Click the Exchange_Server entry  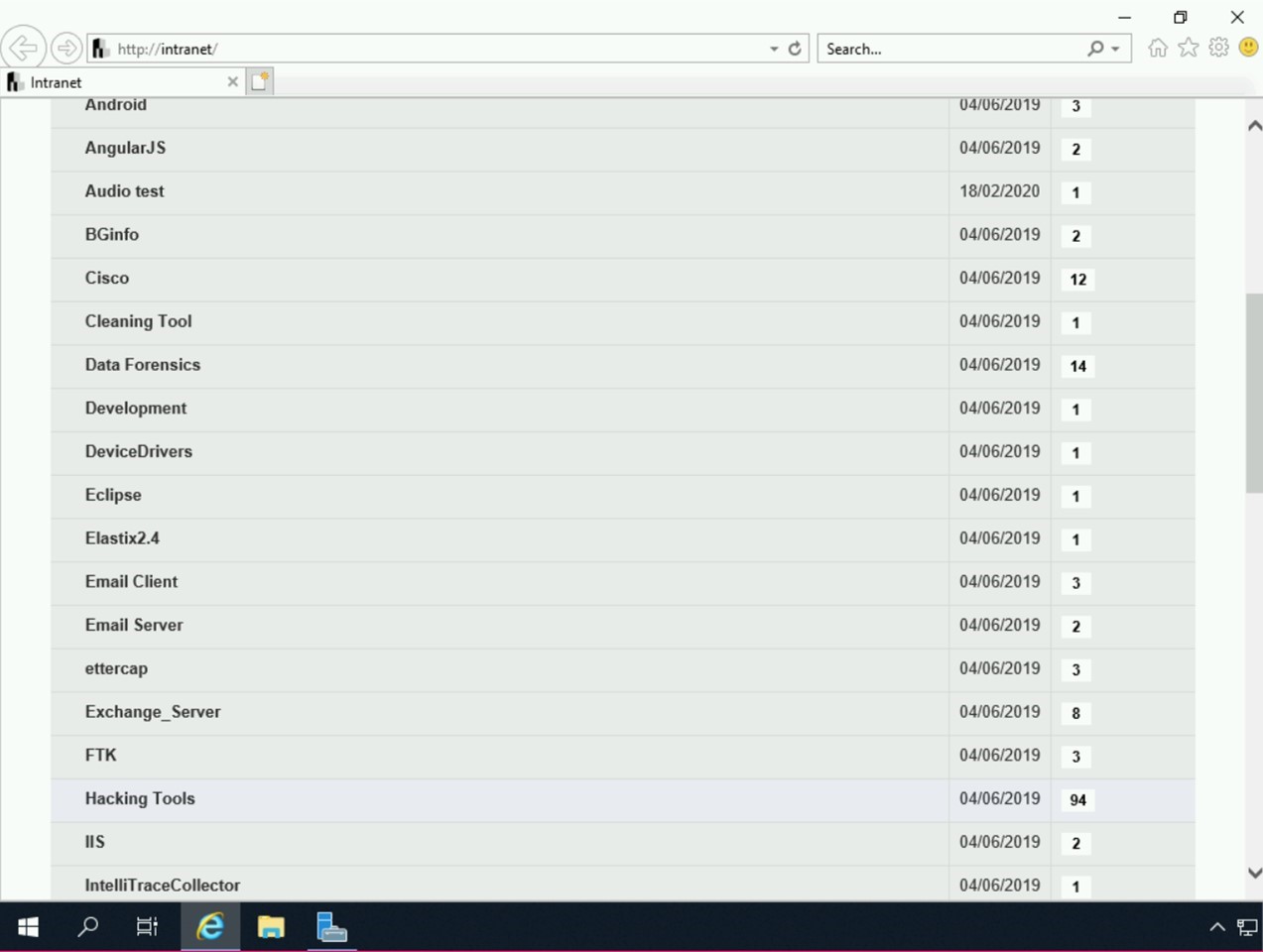153,712
